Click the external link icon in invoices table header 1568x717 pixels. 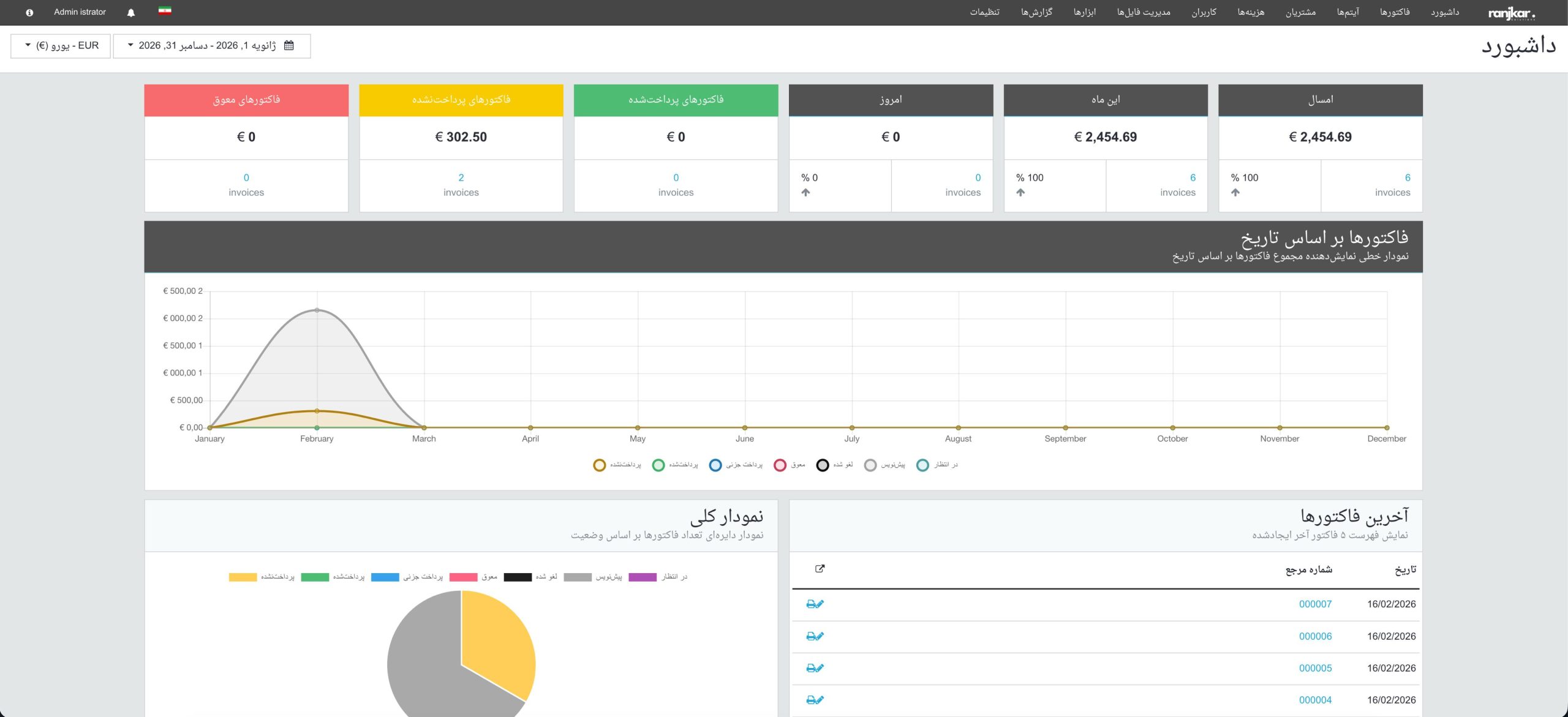[x=820, y=569]
